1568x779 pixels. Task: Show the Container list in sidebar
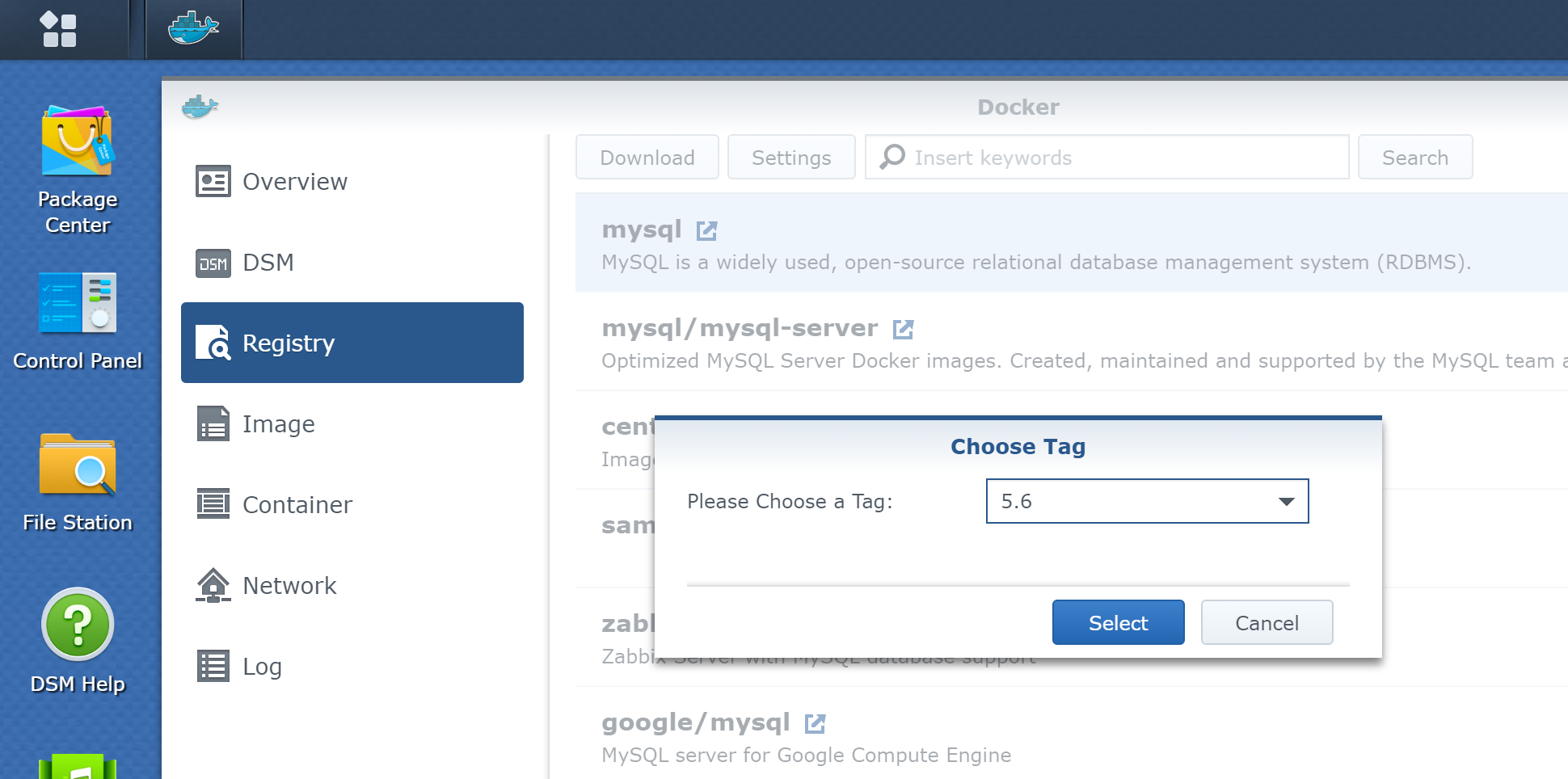[297, 505]
